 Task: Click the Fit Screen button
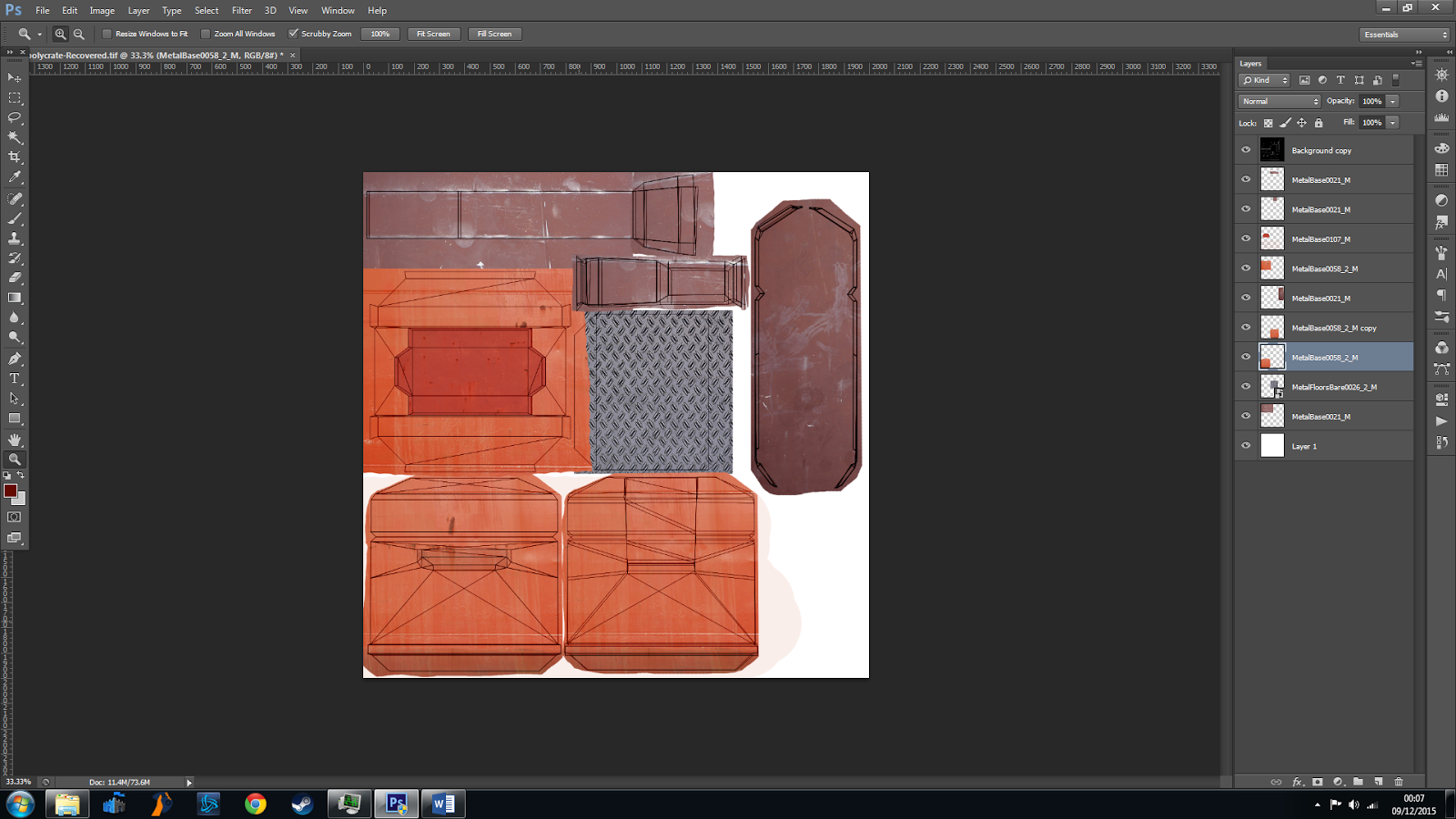pos(433,34)
